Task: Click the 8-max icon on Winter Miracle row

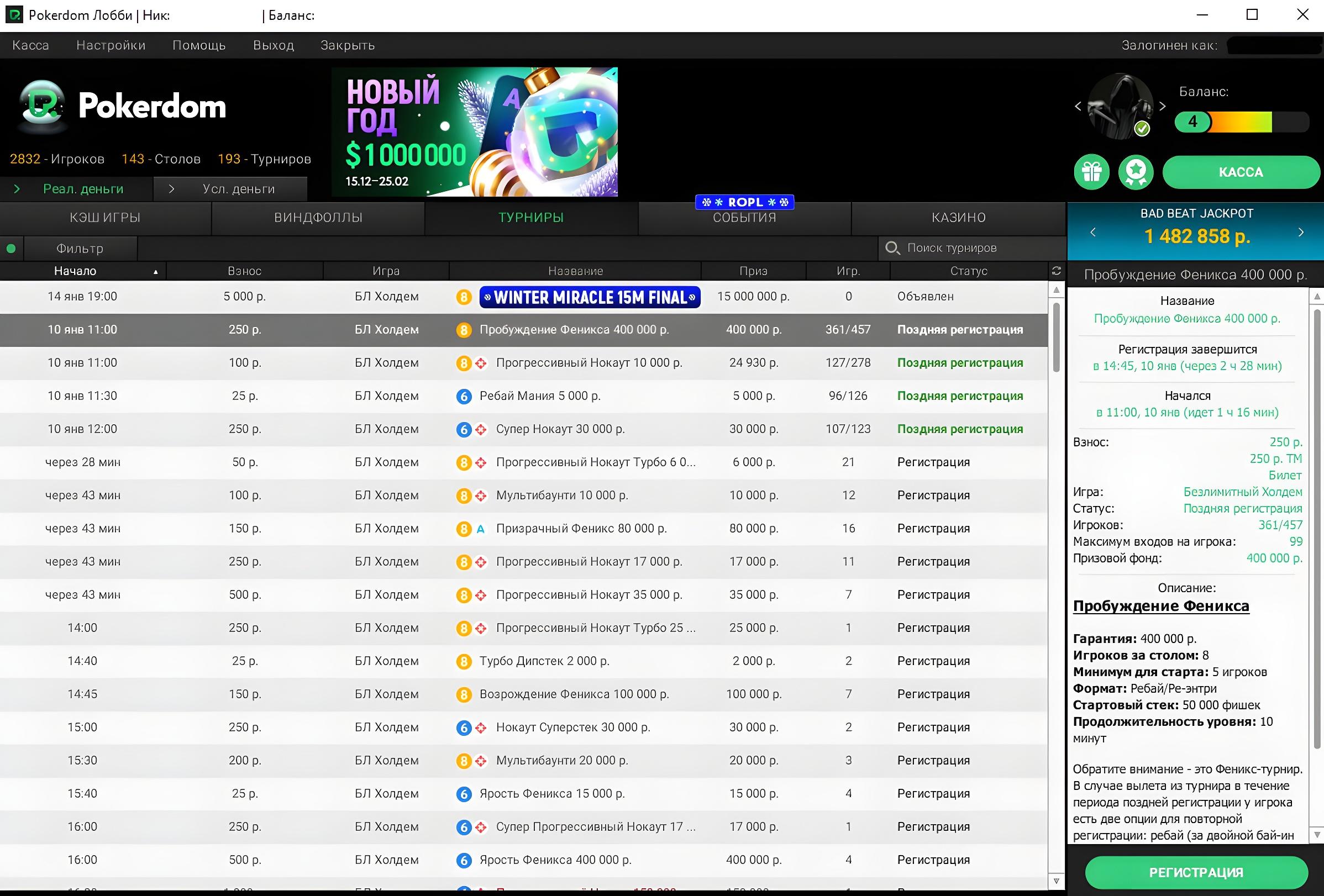Action: pyautogui.click(x=464, y=297)
